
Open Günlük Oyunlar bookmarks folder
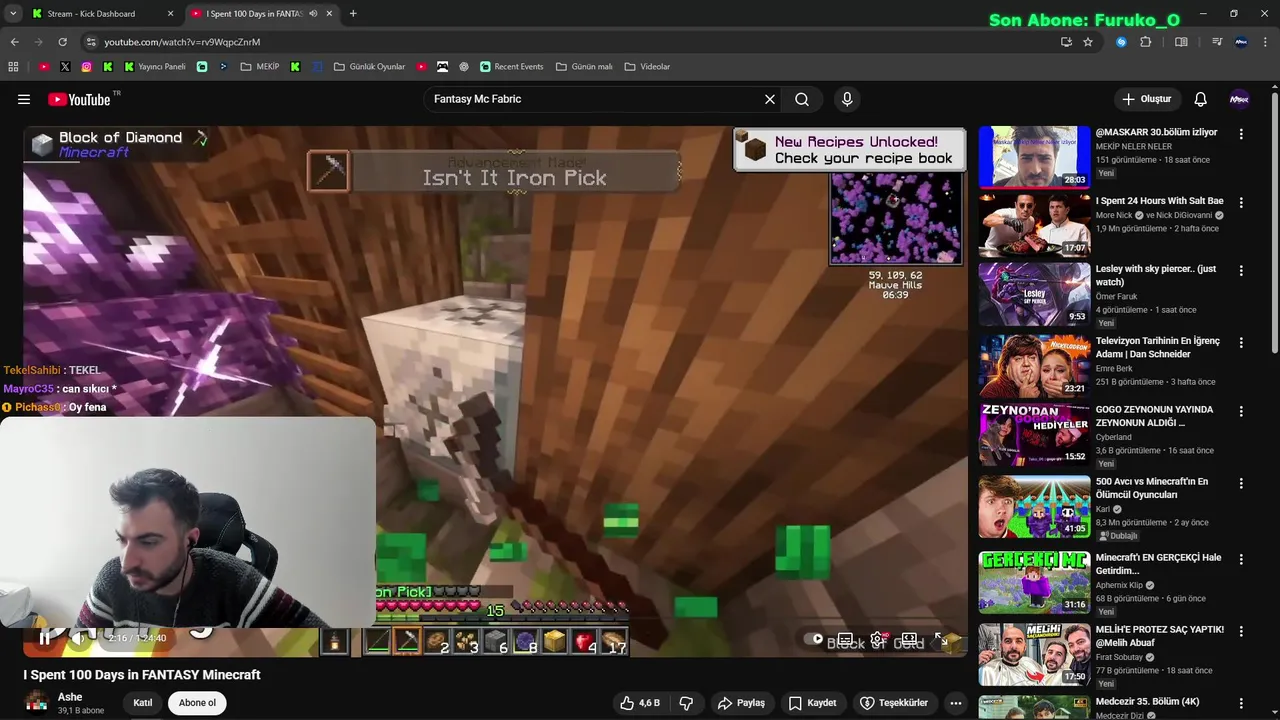point(370,67)
